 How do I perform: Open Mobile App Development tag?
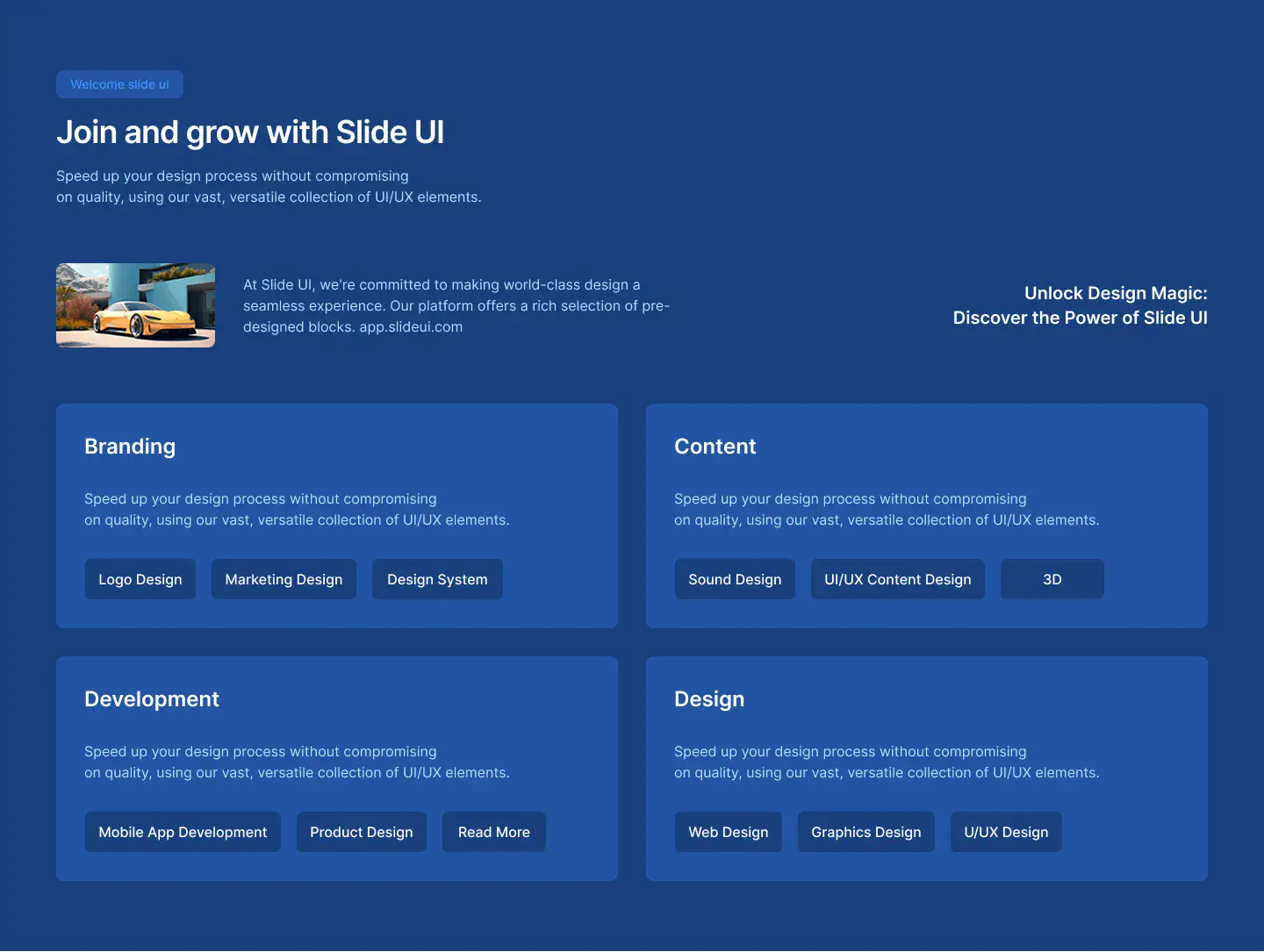click(x=183, y=832)
